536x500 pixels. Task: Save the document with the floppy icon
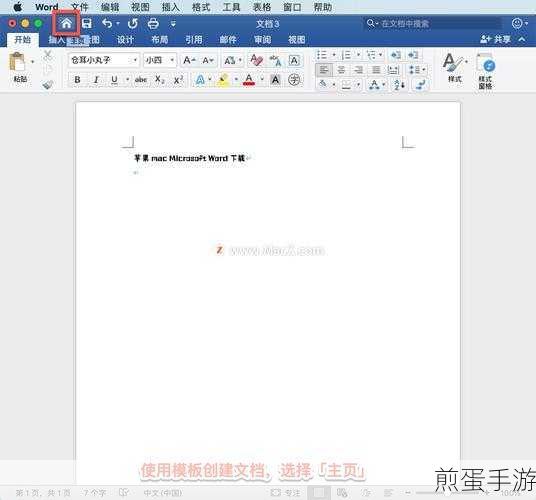(x=87, y=24)
